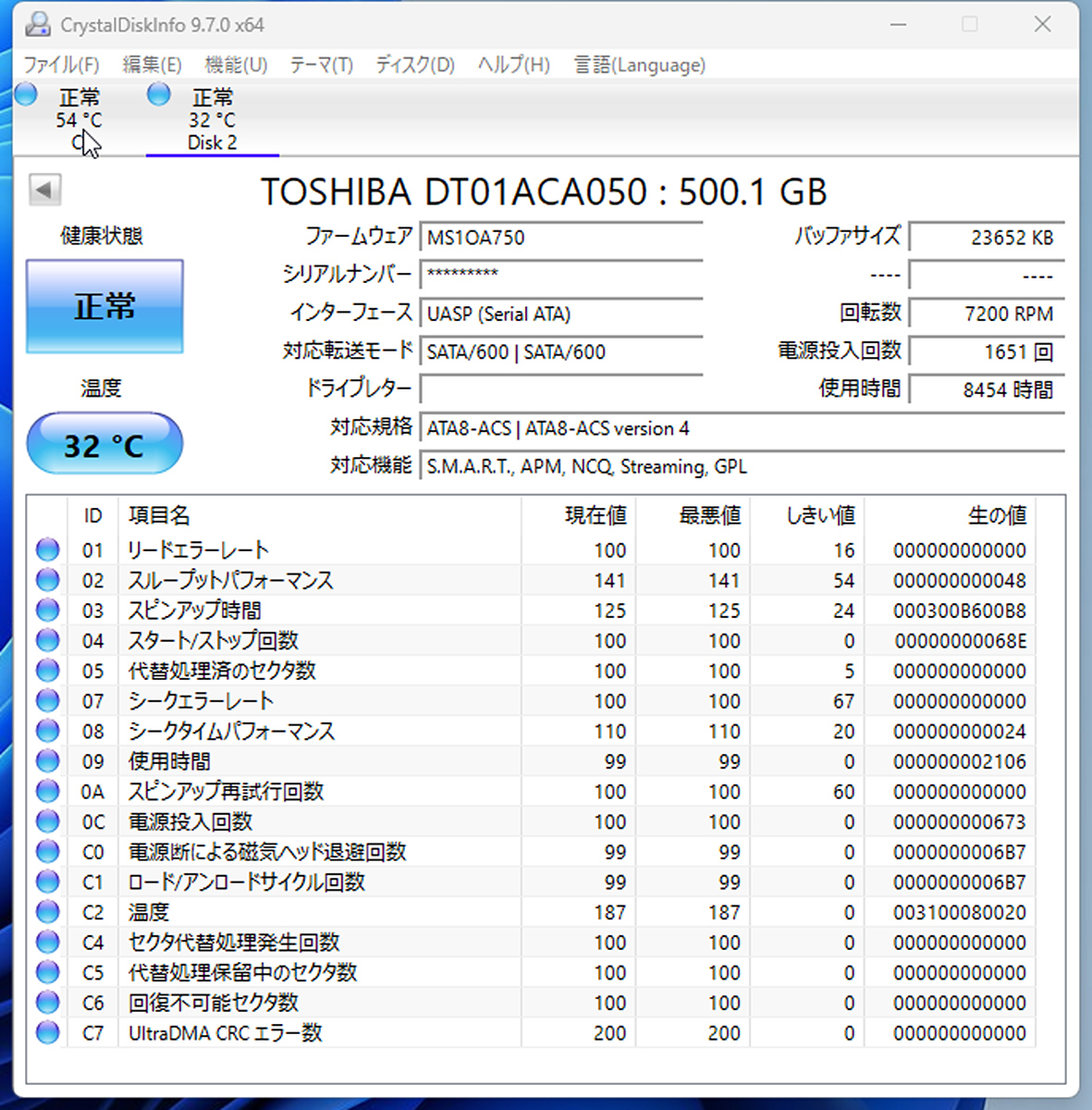Screen dimensions: 1092x1110
Task: Click the status icon for ID 0C 電源投入回数
Action: 47,821
